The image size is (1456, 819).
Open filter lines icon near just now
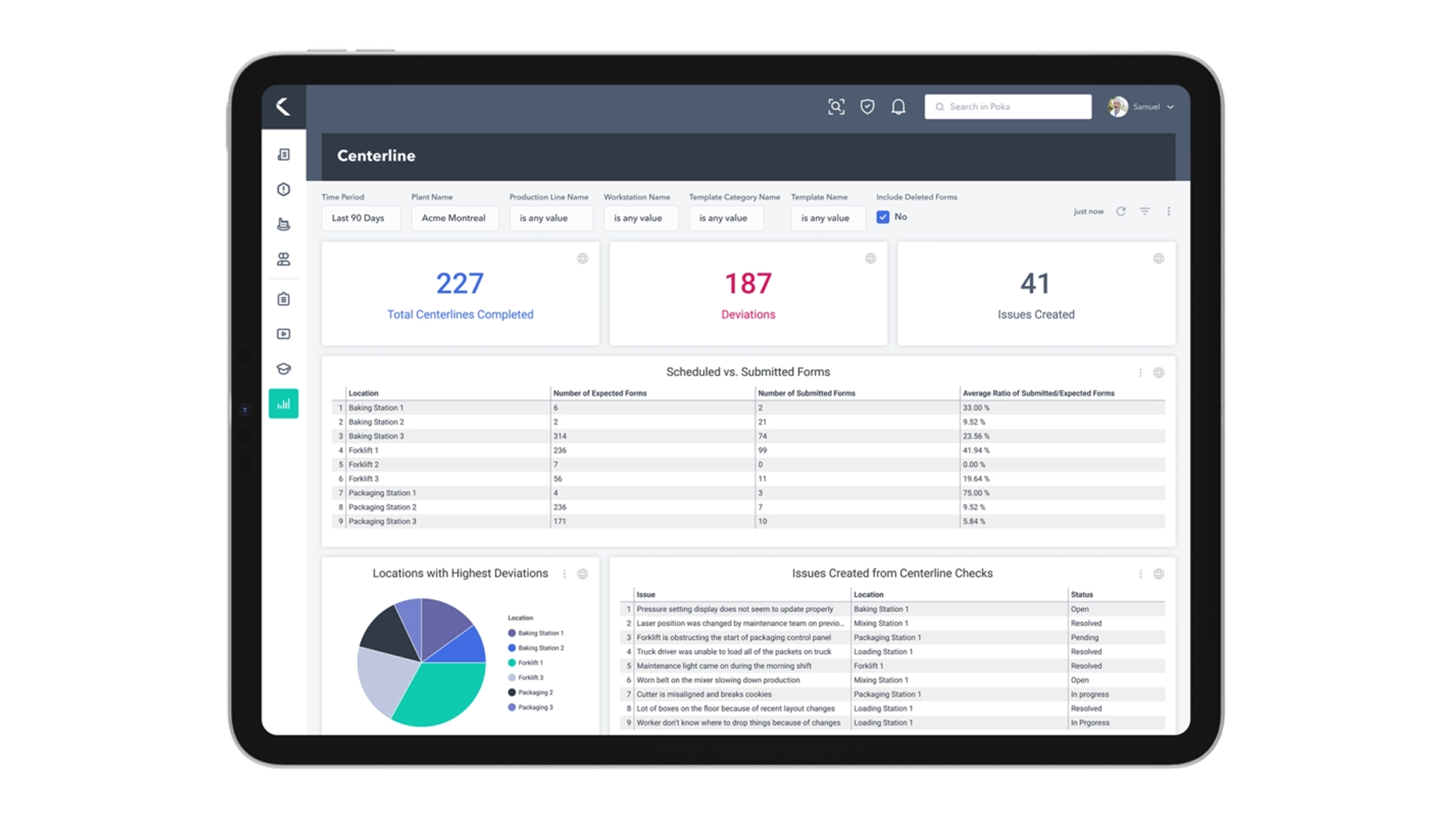click(1145, 212)
